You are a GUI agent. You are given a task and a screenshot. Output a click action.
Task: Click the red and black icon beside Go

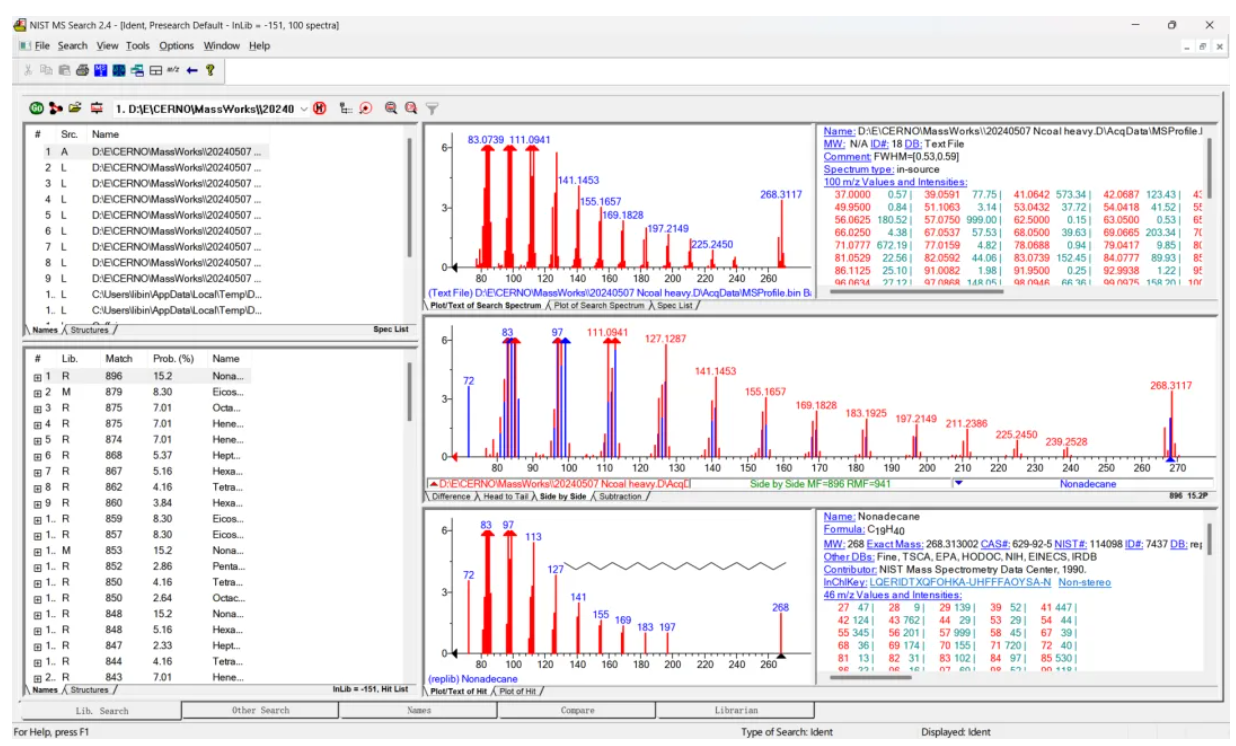click(55, 108)
